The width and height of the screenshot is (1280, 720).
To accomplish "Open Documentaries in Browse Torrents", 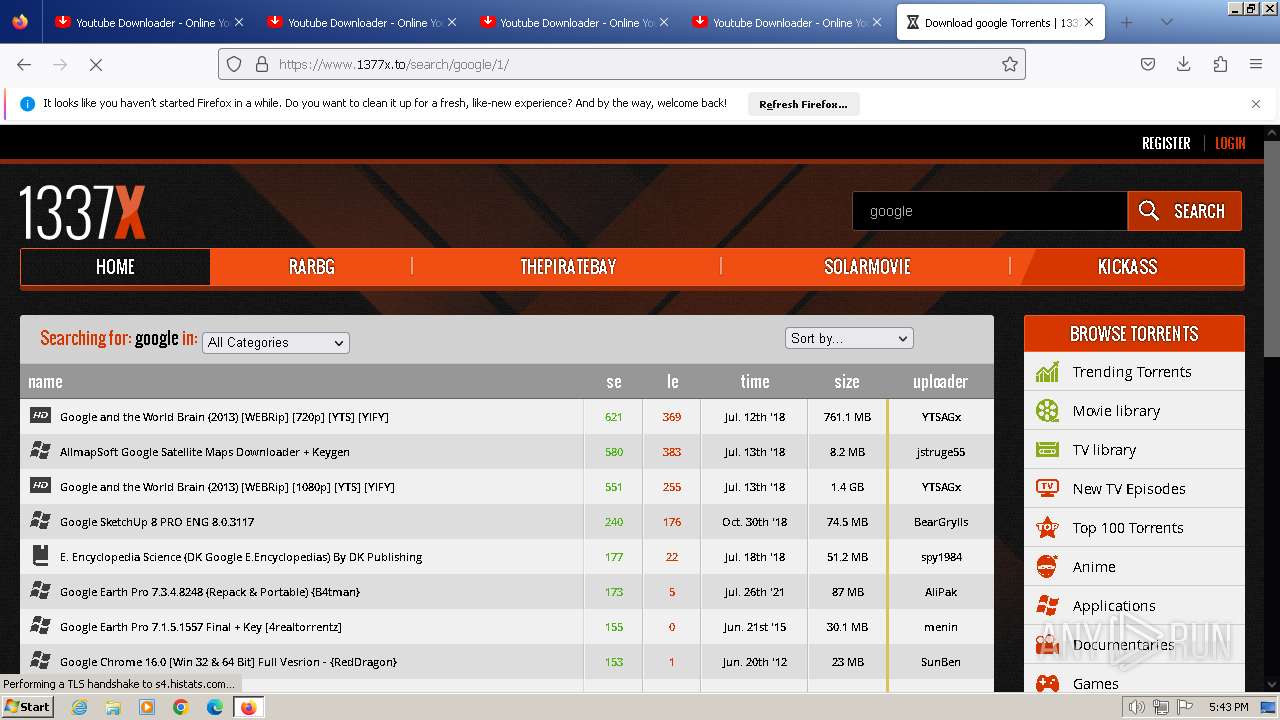I will tap(1123, 645).
